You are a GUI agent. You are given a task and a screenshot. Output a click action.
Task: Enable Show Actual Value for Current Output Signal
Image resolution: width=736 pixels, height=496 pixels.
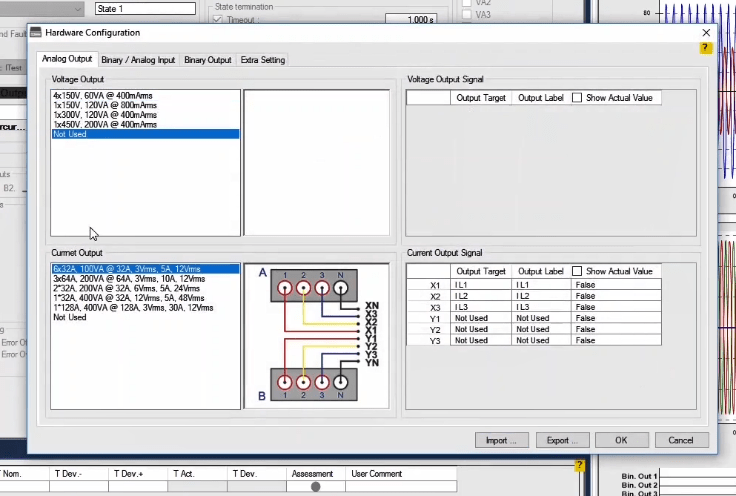tap(577, 271)
